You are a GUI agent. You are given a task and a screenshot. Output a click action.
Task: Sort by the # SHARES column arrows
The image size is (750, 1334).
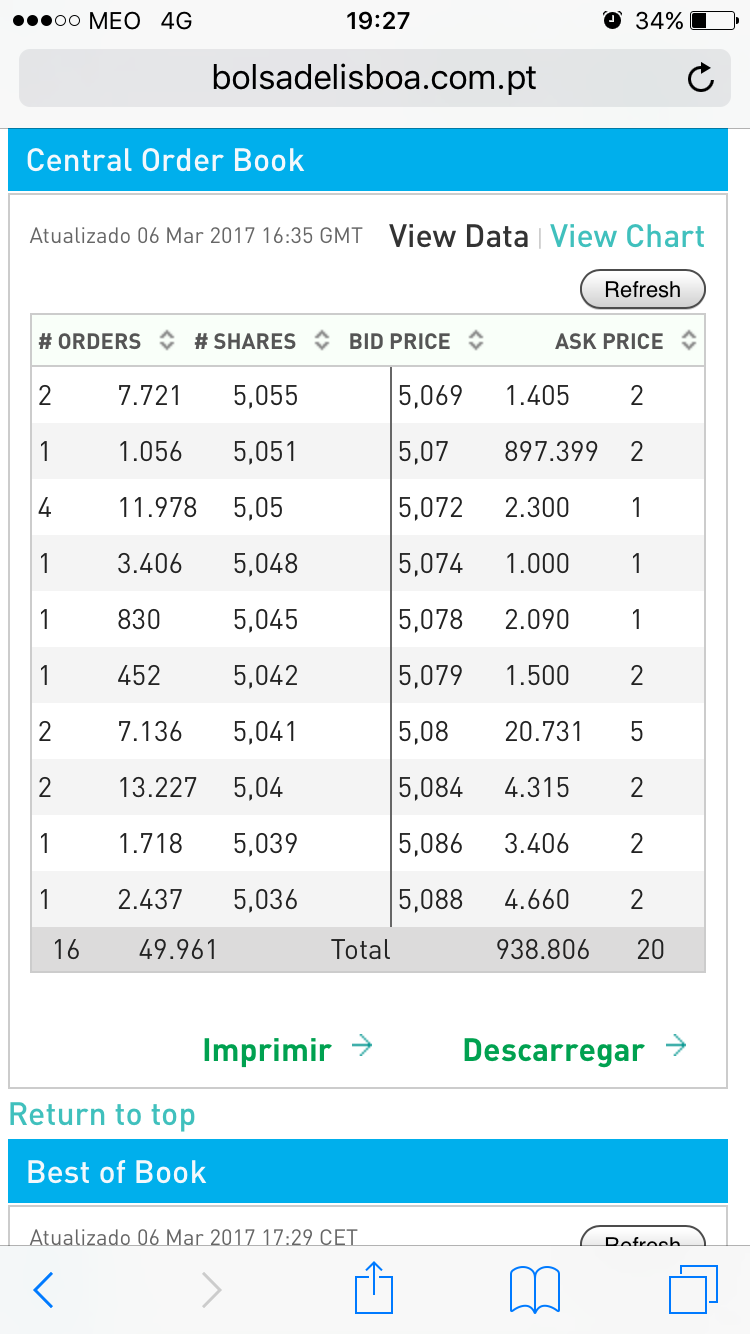(x=321, y=341)
